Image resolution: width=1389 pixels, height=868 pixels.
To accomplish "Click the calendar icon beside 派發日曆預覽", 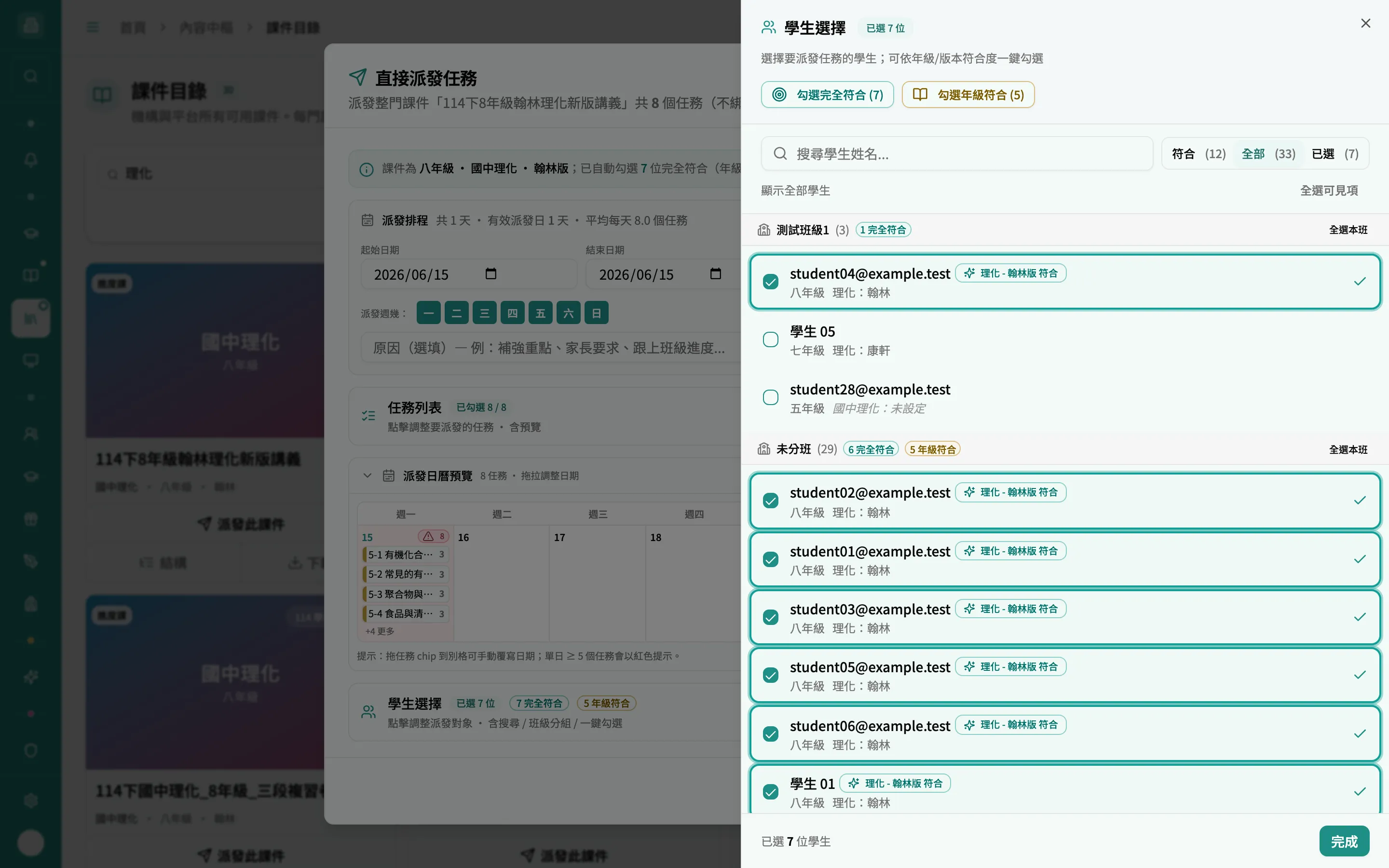I will [x=389, y=475].
